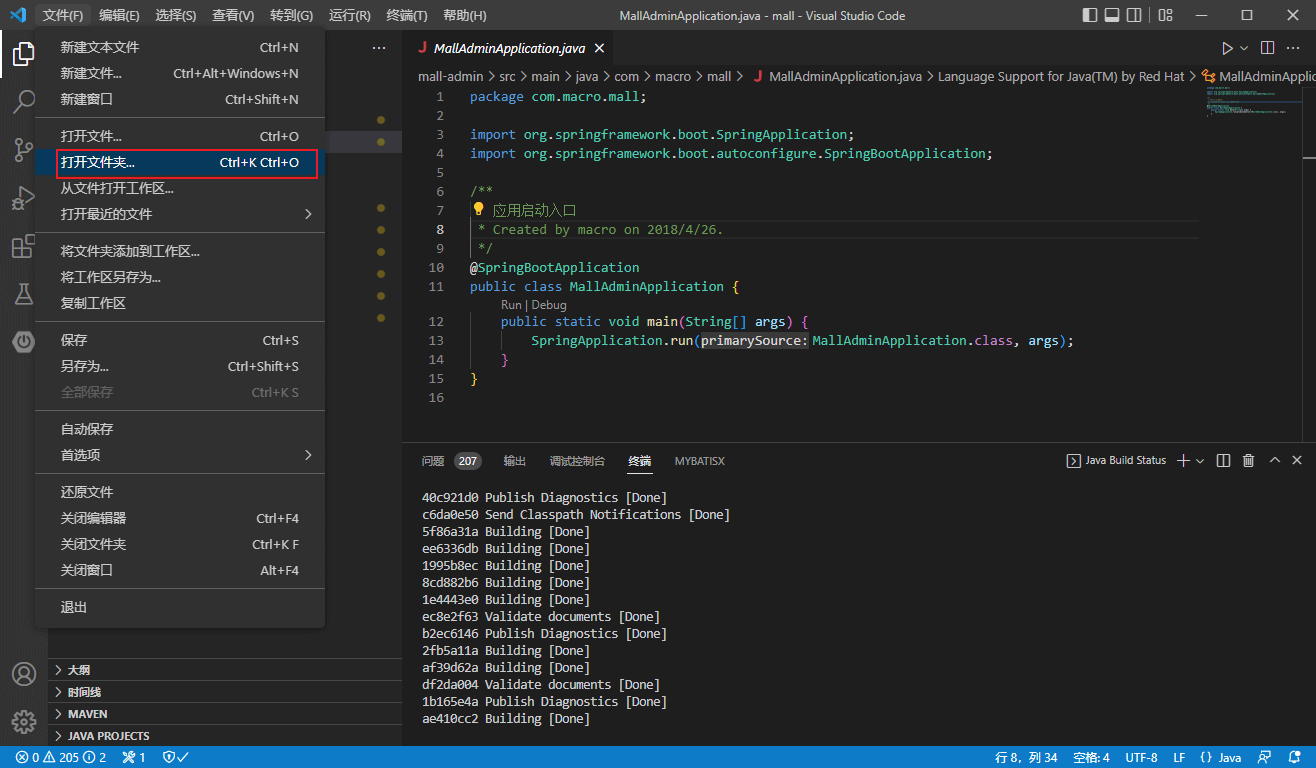Click Debug CodeLens above main method
Viewport: 1316px width, 768px height.
pyautogui.click(x=549, y=305)
